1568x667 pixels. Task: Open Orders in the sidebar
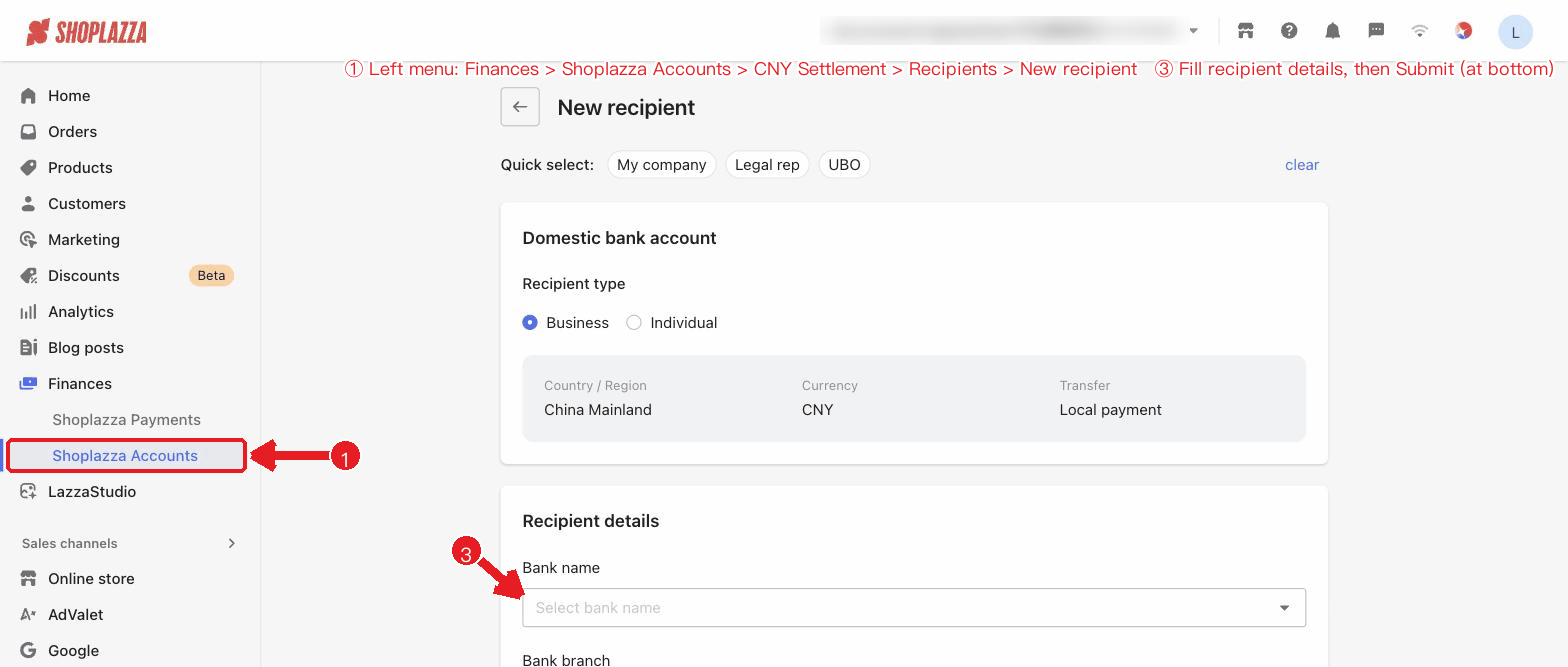tap(73, 132)
